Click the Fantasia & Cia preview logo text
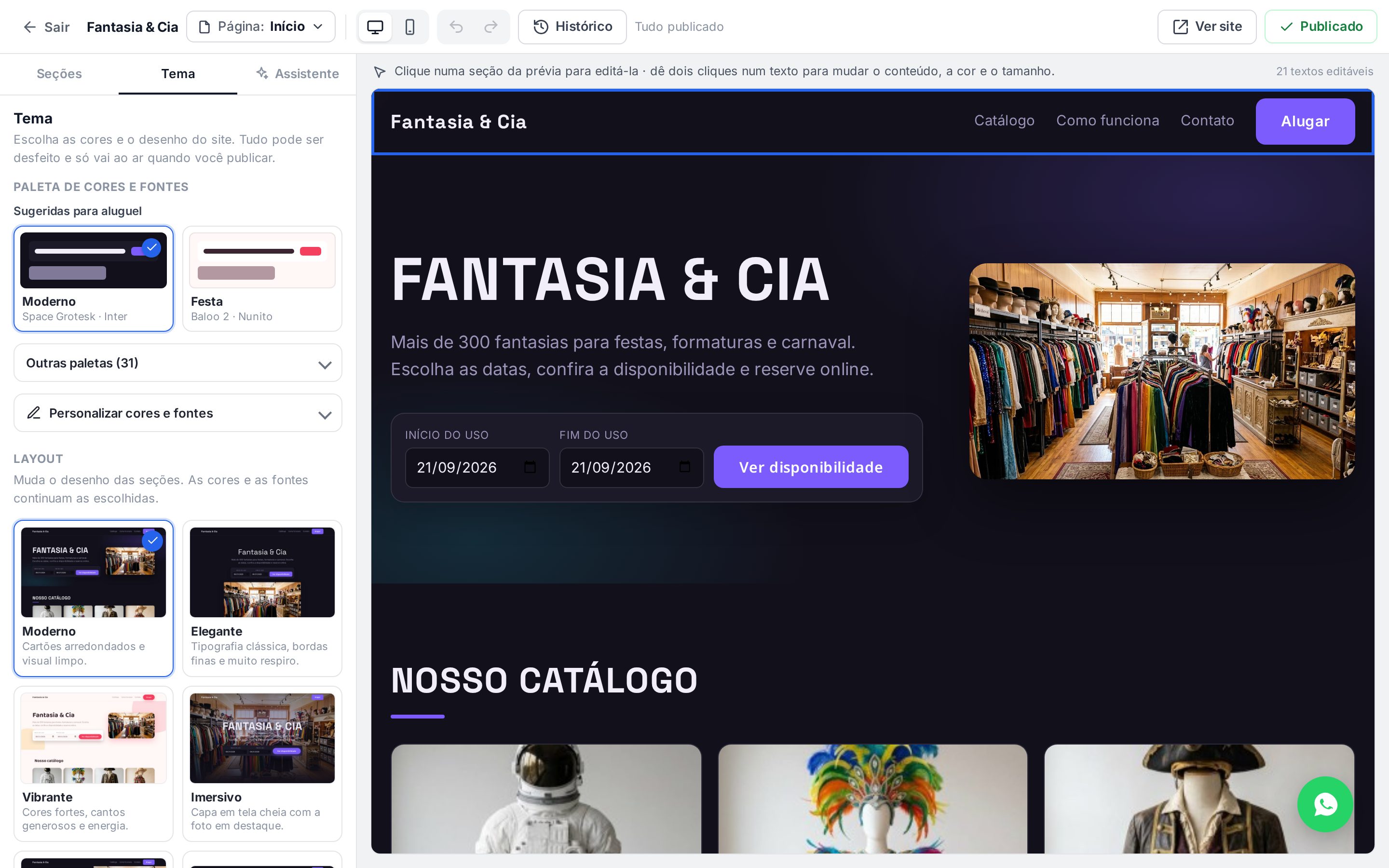The height and width of the screenshot is (868, 1389). [459, 122]
